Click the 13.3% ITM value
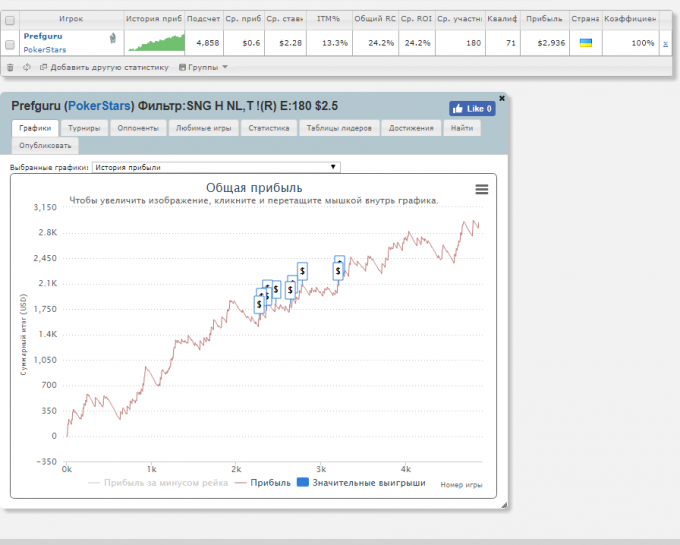 (x=335, y=43)
